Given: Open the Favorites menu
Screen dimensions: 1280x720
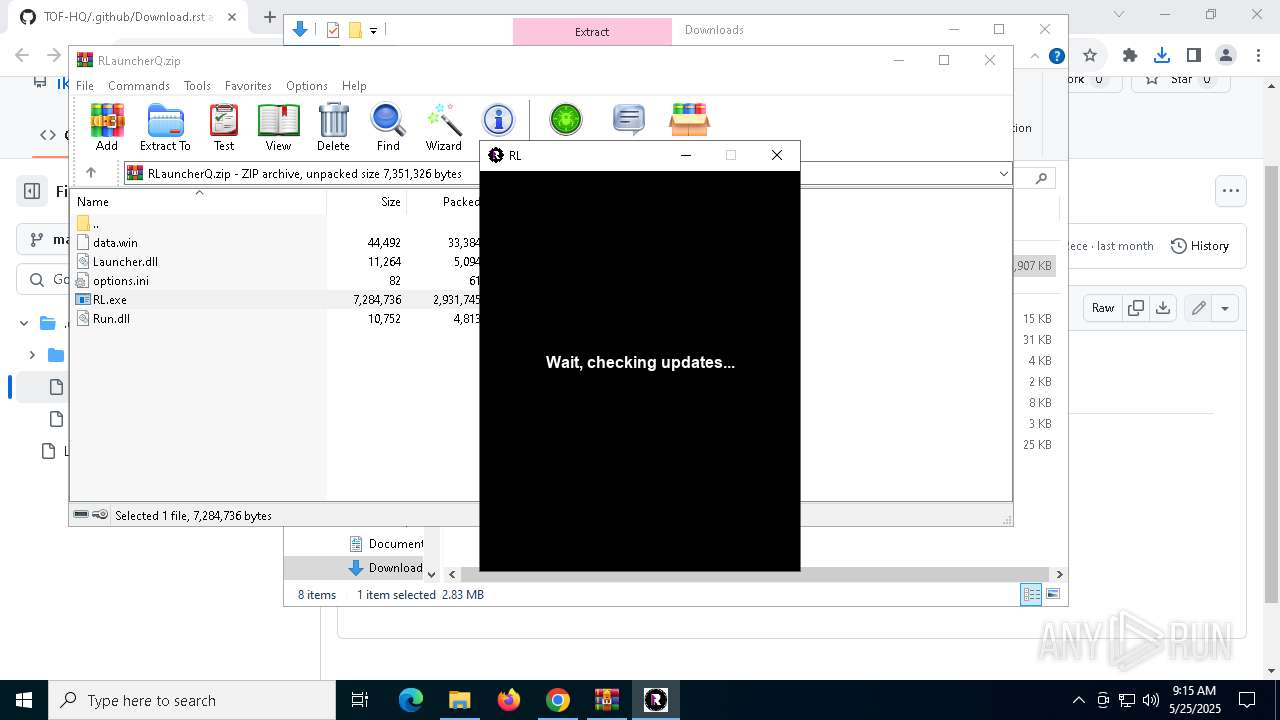Looking at the screenshot, I should pos(248,86).
